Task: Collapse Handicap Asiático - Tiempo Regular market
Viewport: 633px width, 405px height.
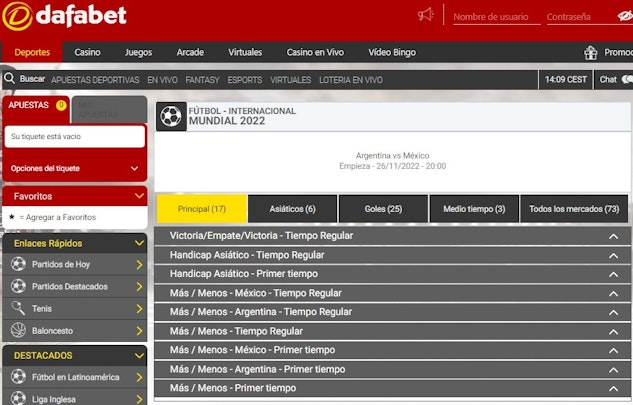Action: pos(613,256)
